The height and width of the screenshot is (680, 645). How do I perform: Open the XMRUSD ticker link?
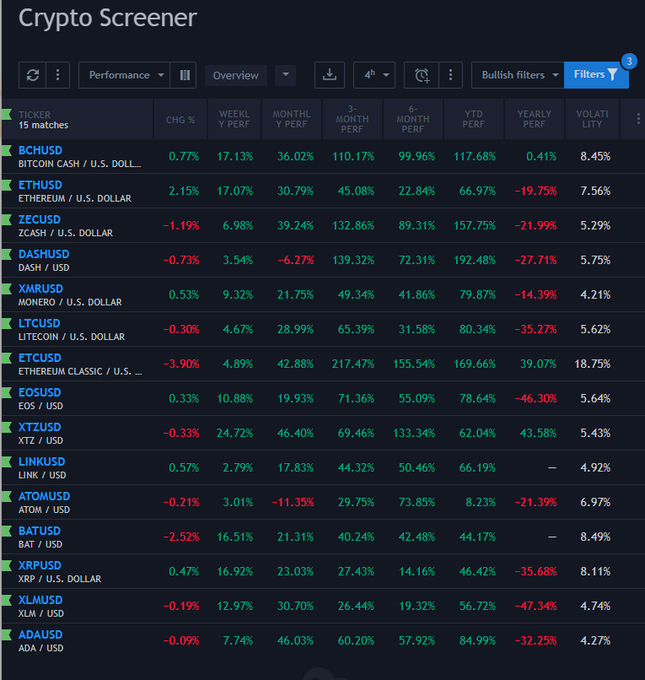pos(41,289)
